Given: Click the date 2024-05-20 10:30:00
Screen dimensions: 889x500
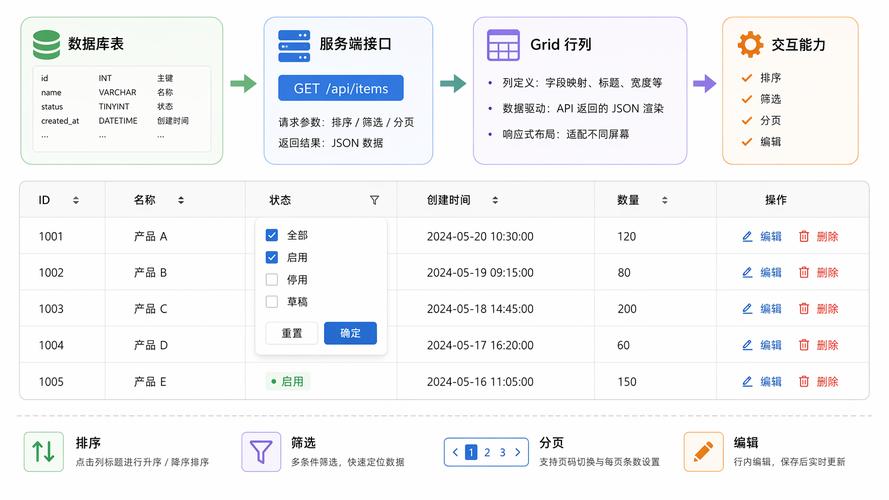Looking at the screenshot, I should coord(480,236).
